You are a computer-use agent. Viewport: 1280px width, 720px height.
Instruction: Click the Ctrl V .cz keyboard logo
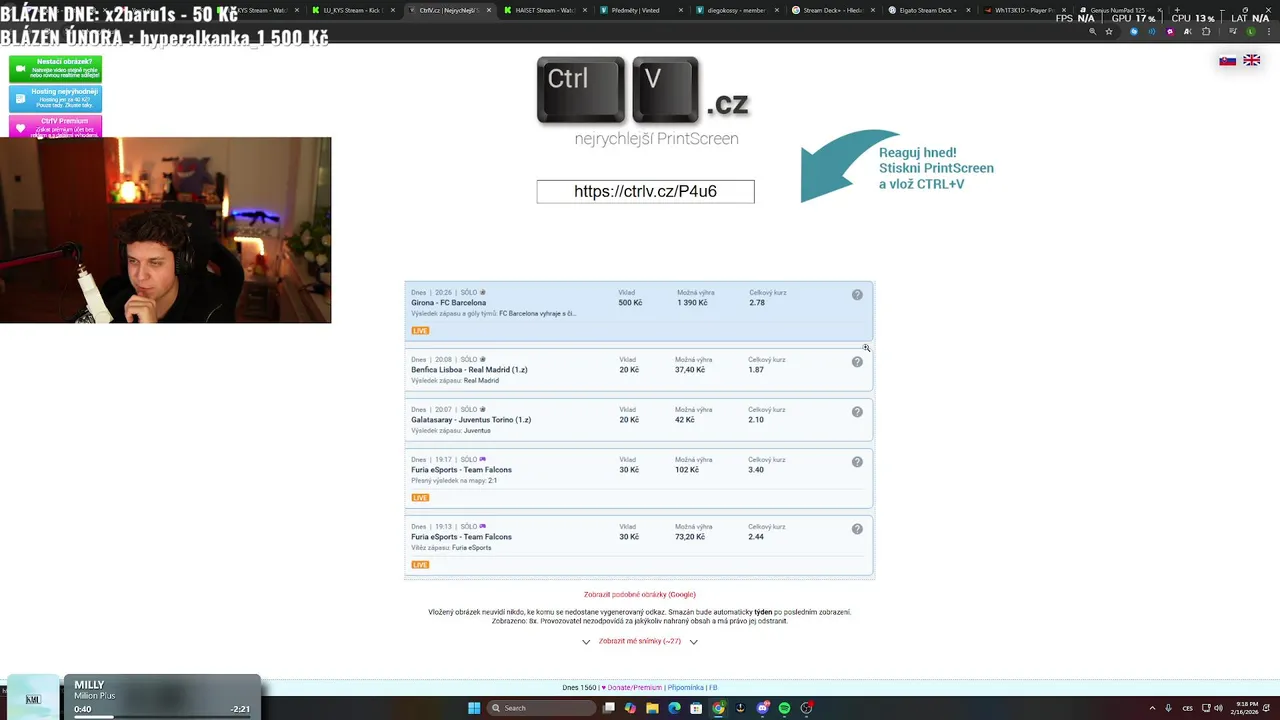click(643, 90)
